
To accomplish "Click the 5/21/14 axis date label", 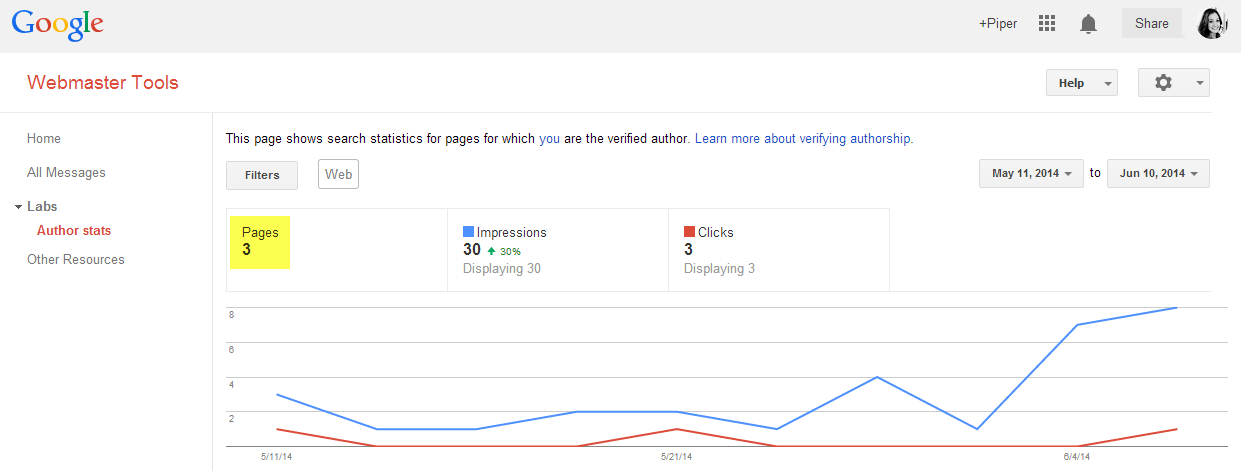I will coord(676,457).
